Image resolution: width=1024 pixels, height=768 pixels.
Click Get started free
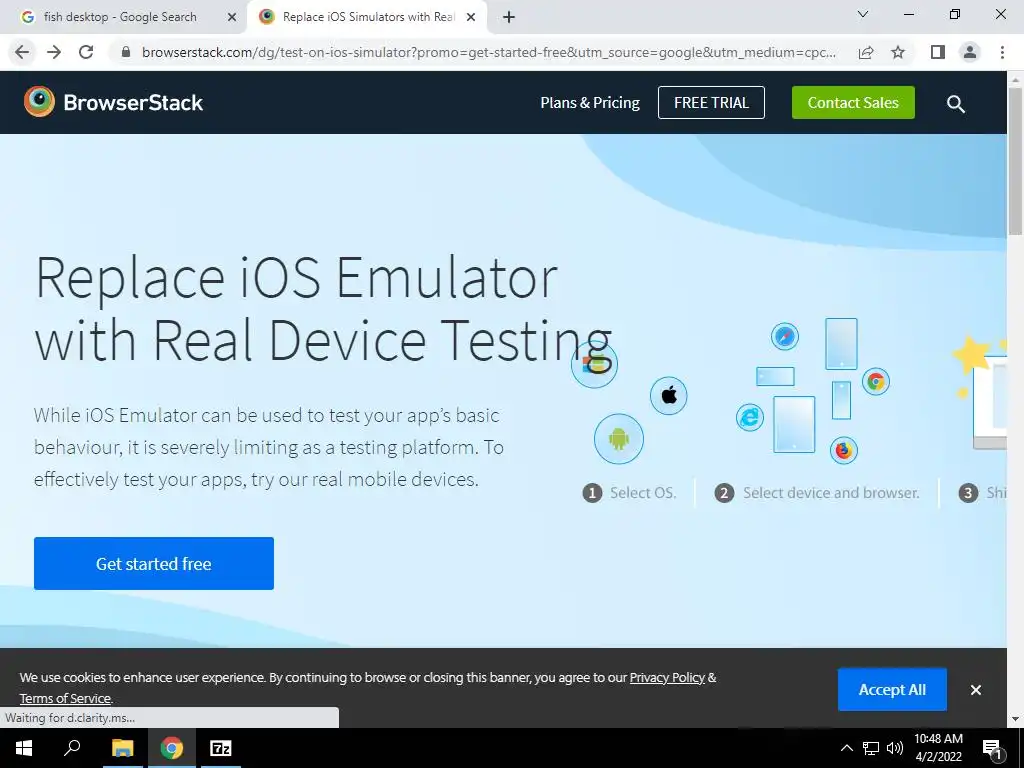(153, 564)
